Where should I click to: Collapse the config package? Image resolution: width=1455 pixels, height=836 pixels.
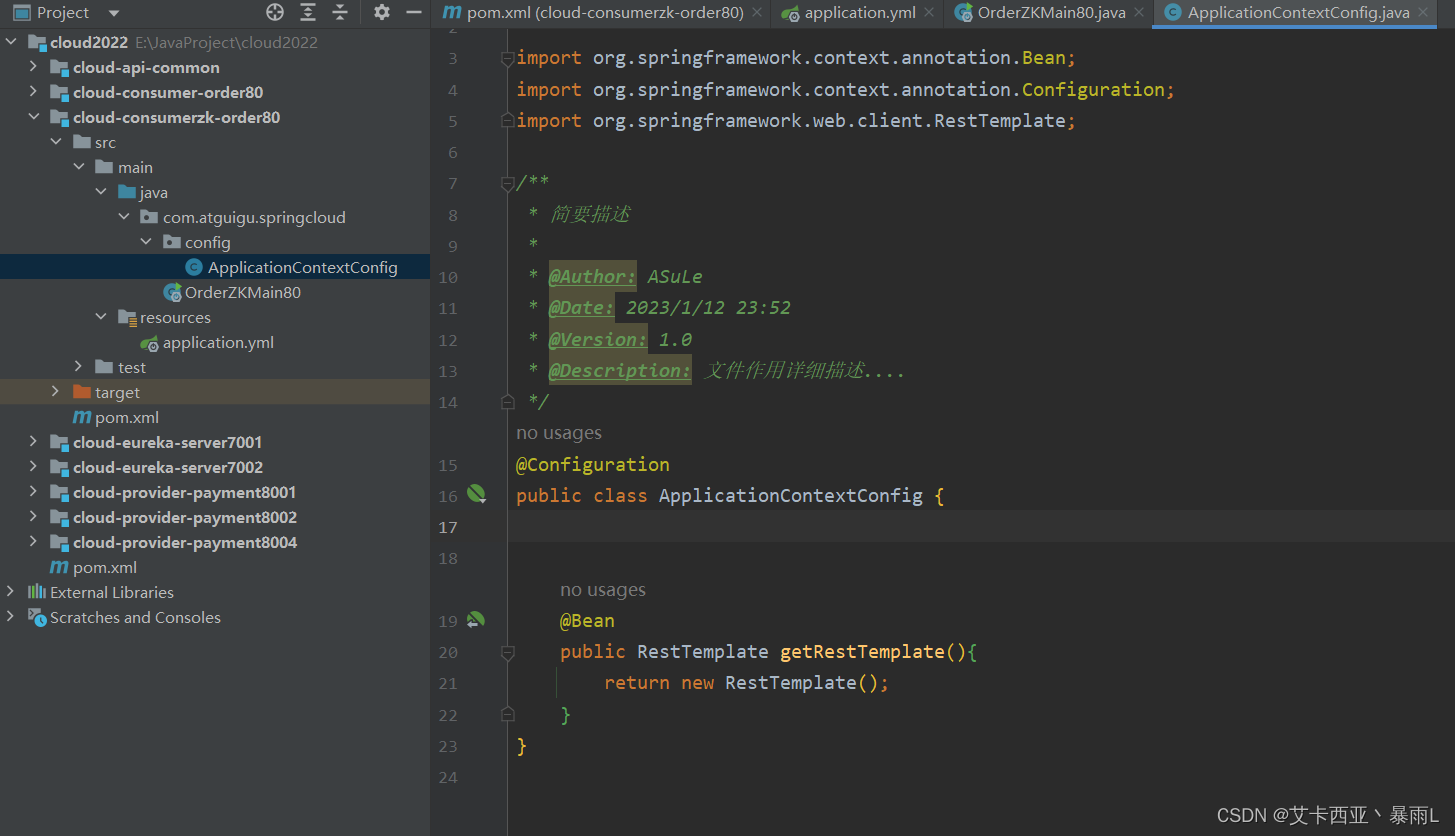[x=145, y=242]
